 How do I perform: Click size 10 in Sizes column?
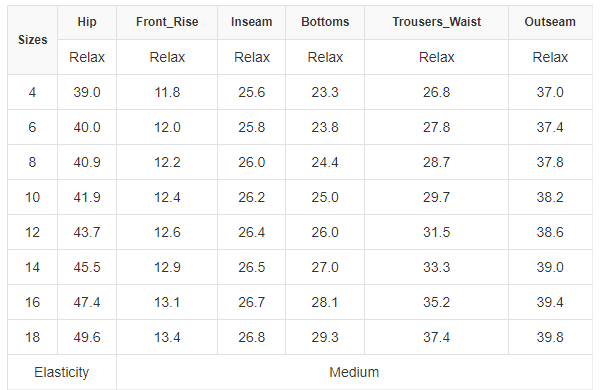(32, 197)
